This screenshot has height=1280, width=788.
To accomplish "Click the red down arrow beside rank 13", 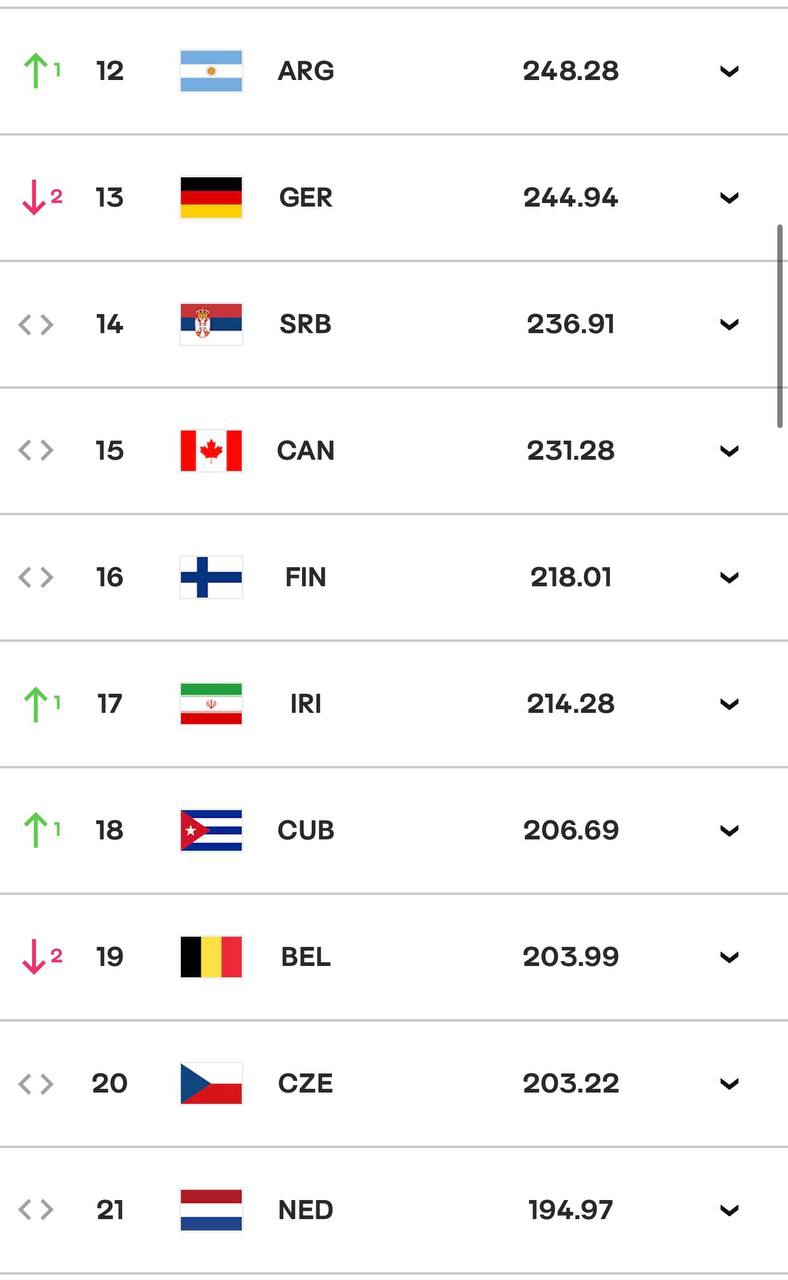I will point(34,198).
